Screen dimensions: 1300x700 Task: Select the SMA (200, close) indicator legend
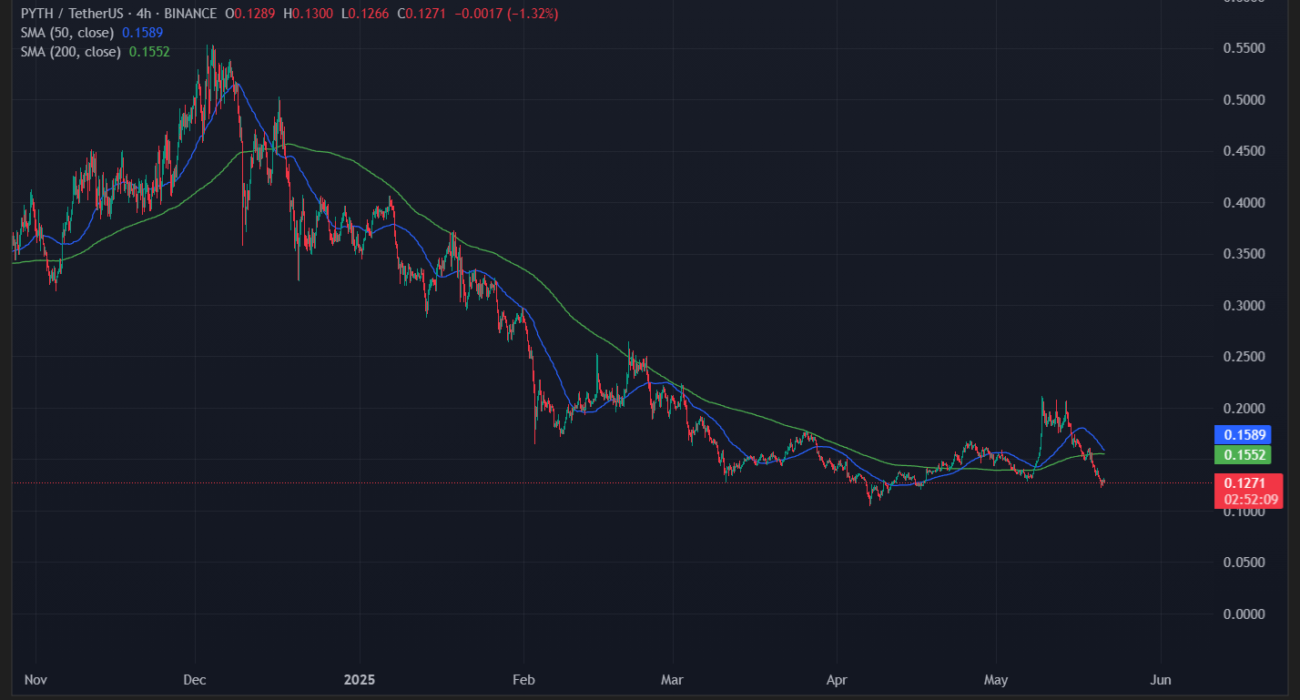point(70,50)
